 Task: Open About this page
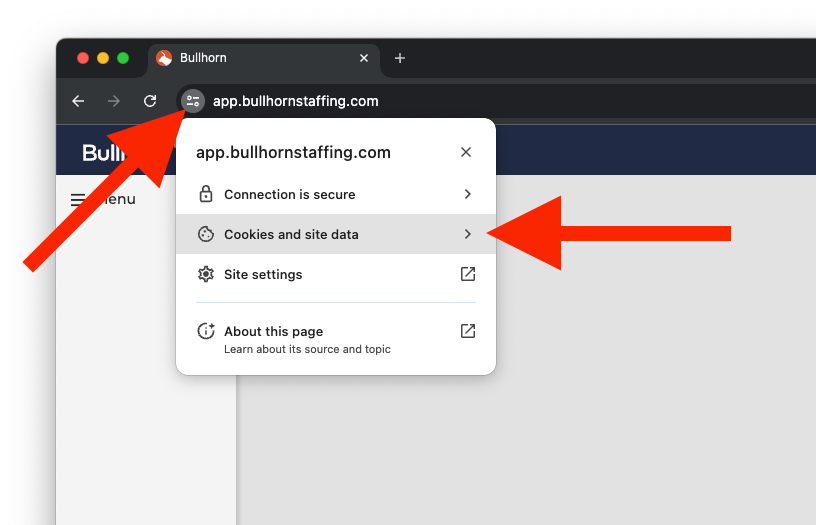coord(336,339)
